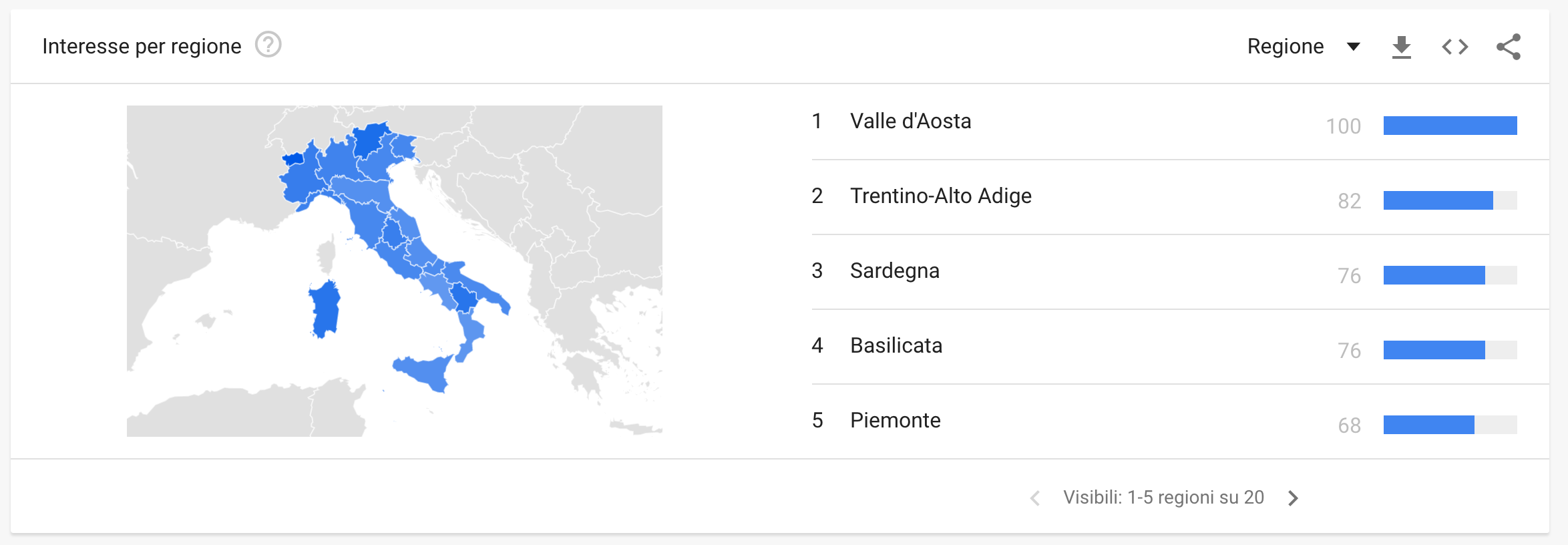Click the Interesse per regione title
This screenshot has width=1568, height=545.
[142, 46]
